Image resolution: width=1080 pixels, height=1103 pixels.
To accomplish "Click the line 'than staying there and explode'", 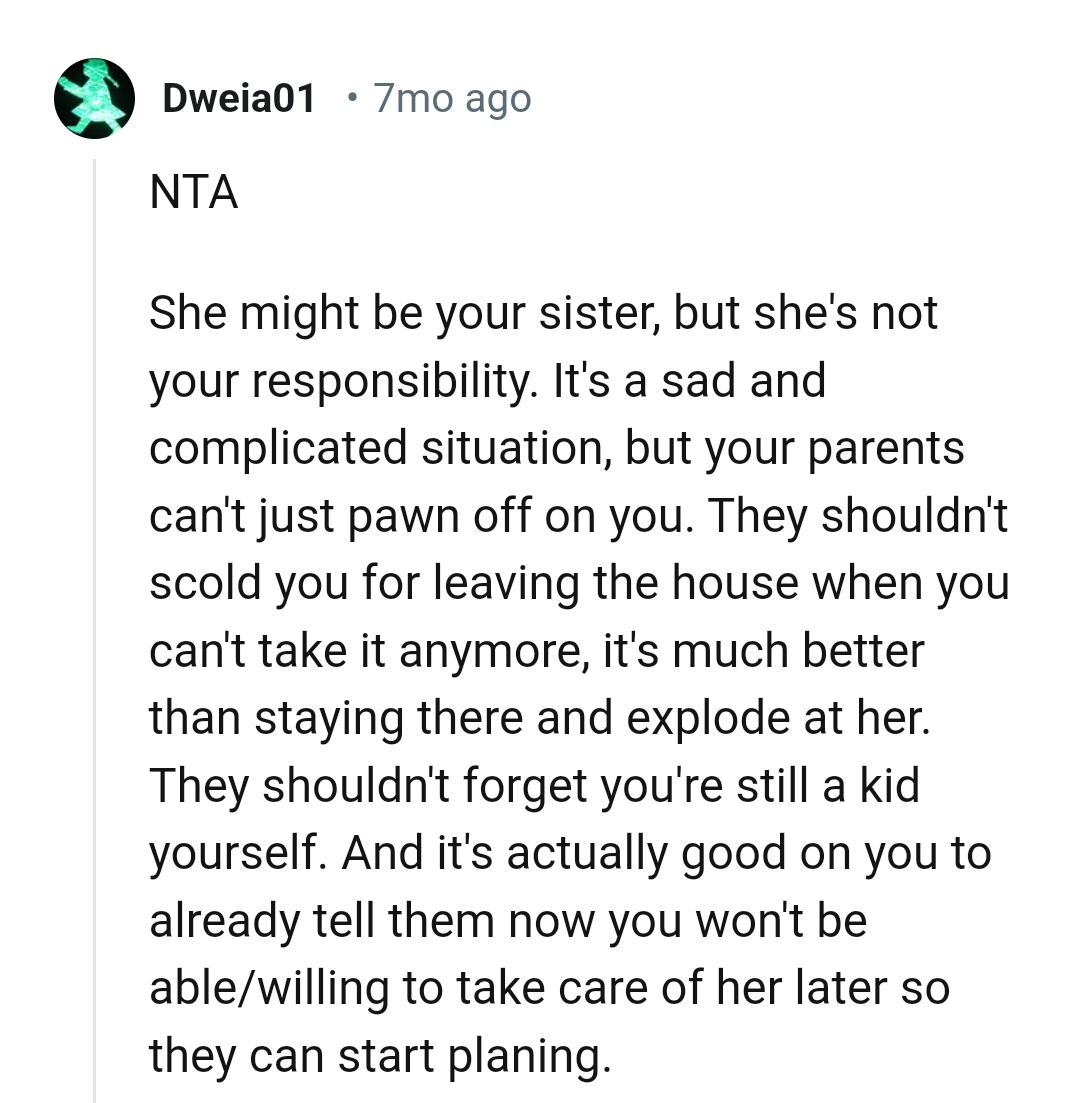I will click(x=539, y=718).
